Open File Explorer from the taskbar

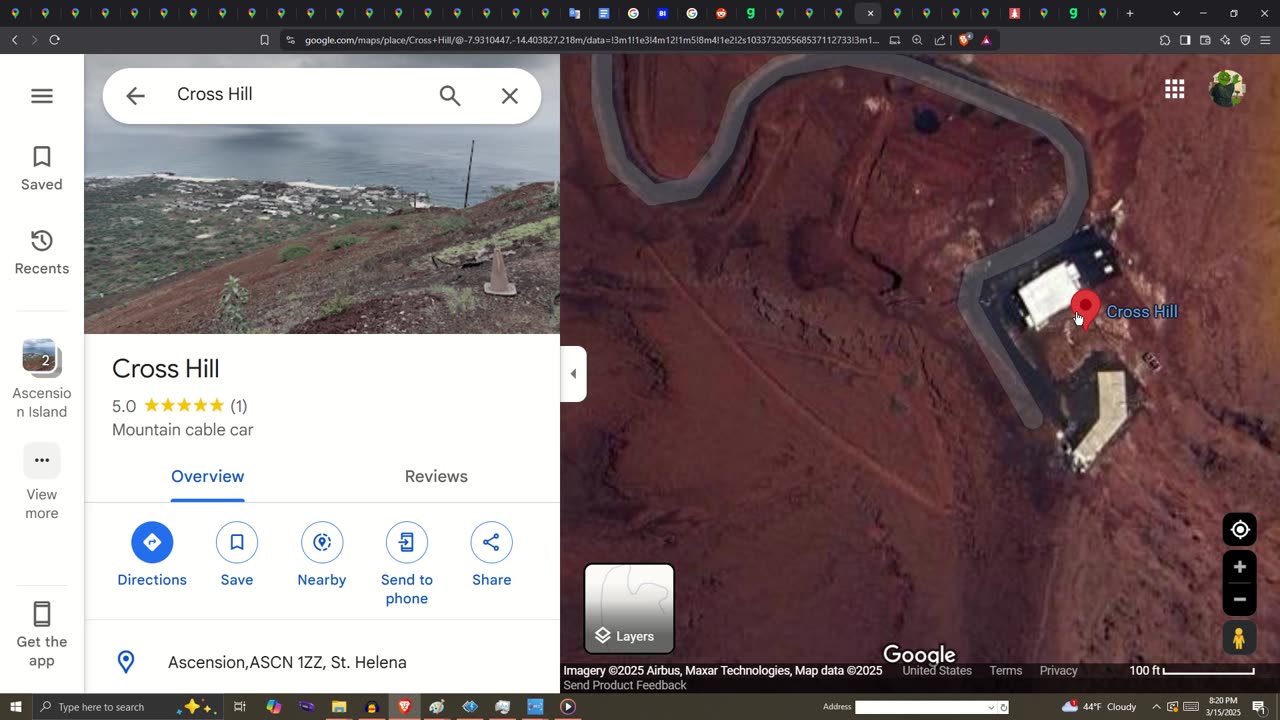coord(339,707)
